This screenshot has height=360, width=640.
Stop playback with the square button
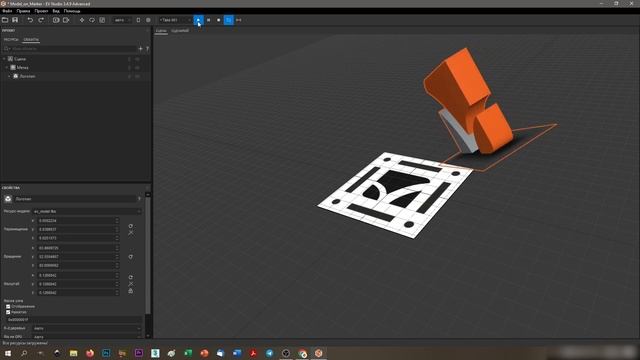pos(218,20)
